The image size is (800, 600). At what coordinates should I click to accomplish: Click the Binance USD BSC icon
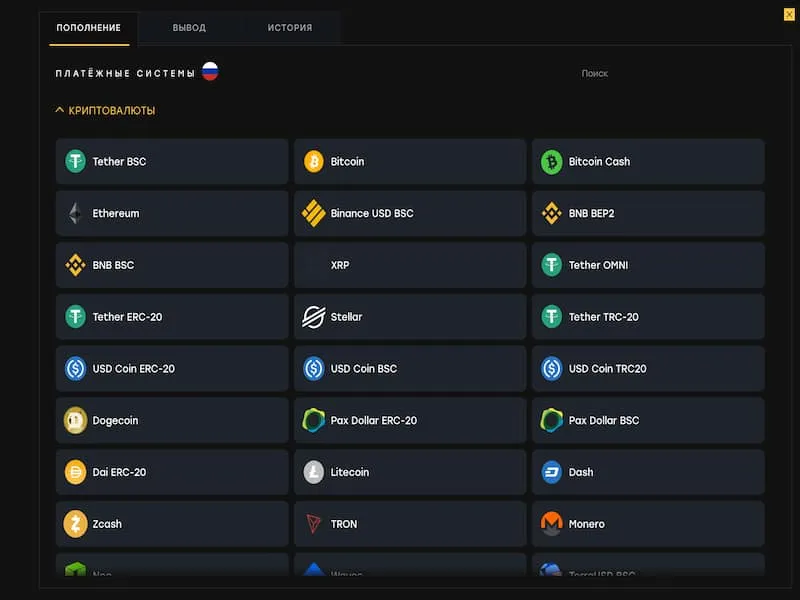click(x=314, y=213)
